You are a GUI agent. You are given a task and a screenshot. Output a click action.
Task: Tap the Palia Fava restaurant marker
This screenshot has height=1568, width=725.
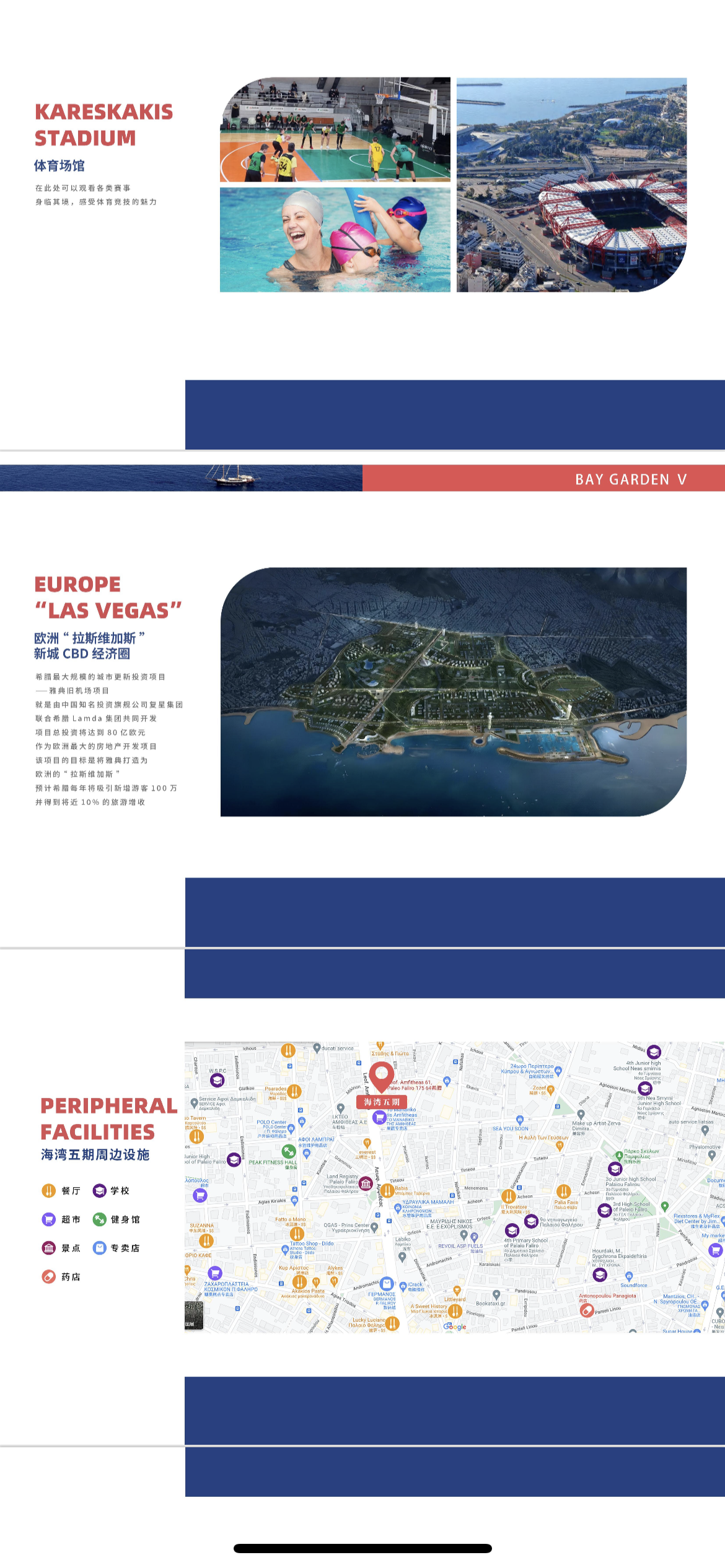(x=563, y=1191)
